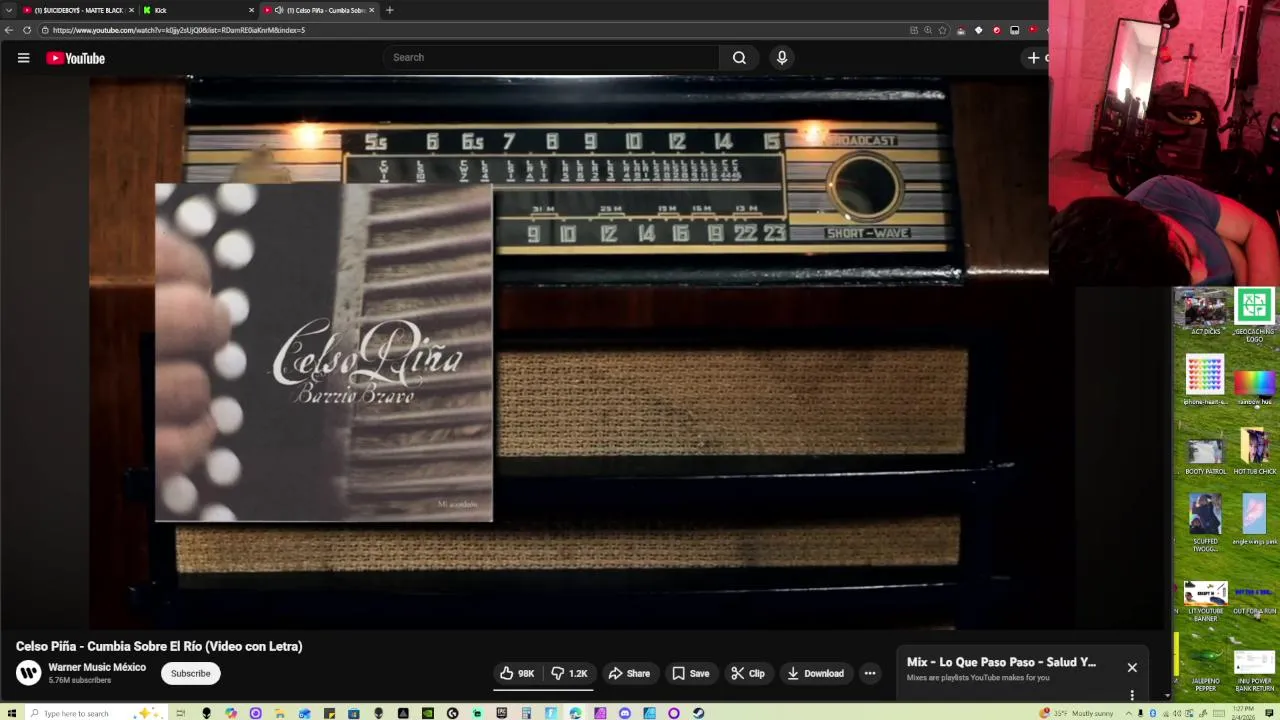Open the Windows Start menu
The image size is (1280, 720).
8,713
